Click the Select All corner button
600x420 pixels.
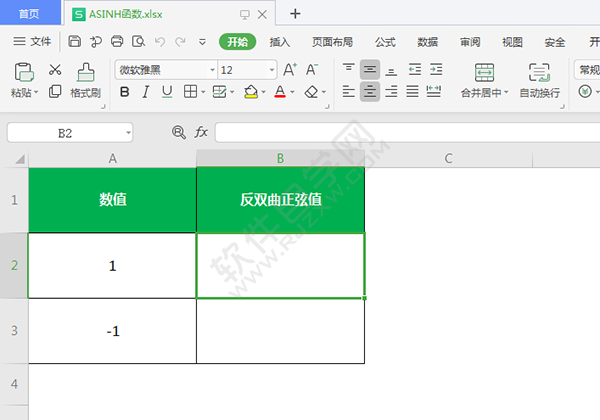click(20, 159)
